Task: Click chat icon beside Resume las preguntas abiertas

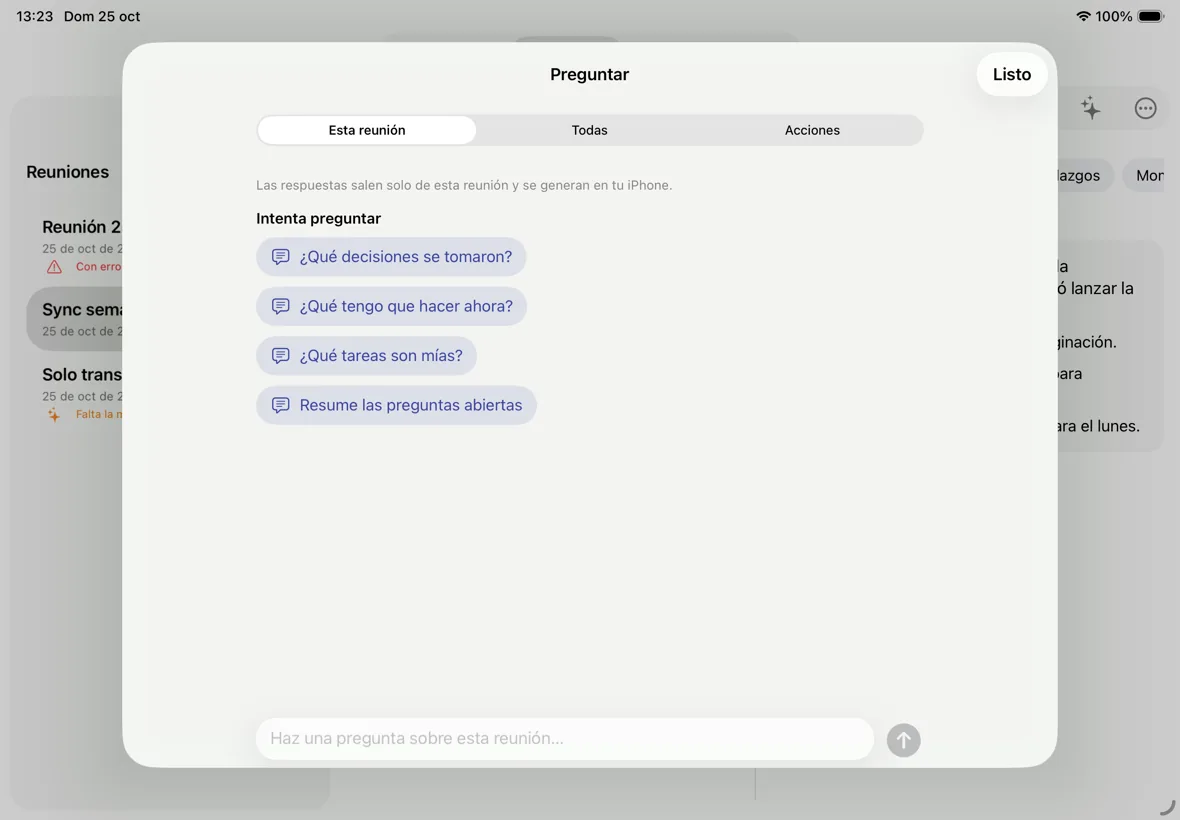Action: click(x=281, y=405)
